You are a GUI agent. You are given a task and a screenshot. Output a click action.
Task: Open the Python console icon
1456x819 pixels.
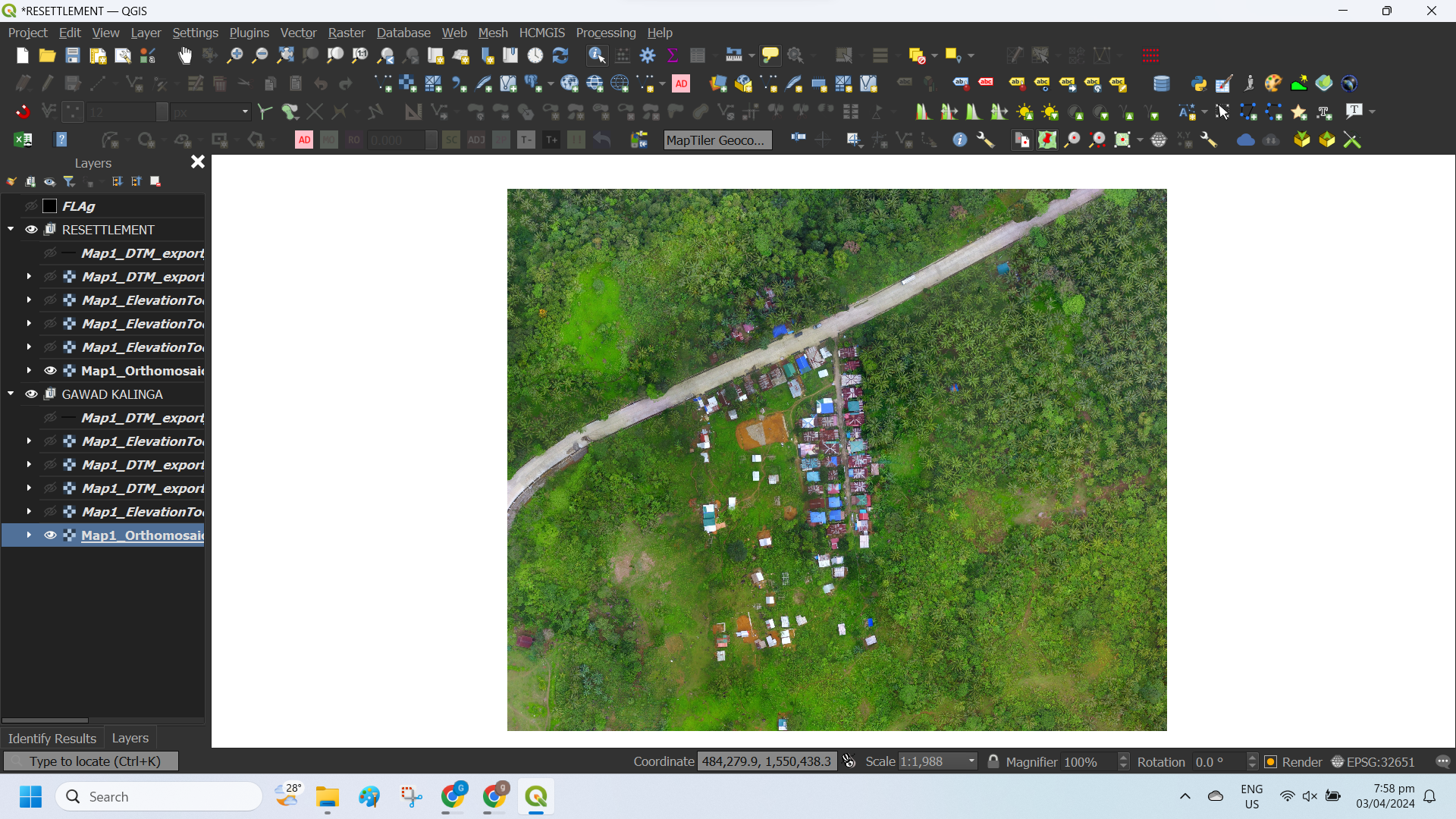(x=1198, y=83)
